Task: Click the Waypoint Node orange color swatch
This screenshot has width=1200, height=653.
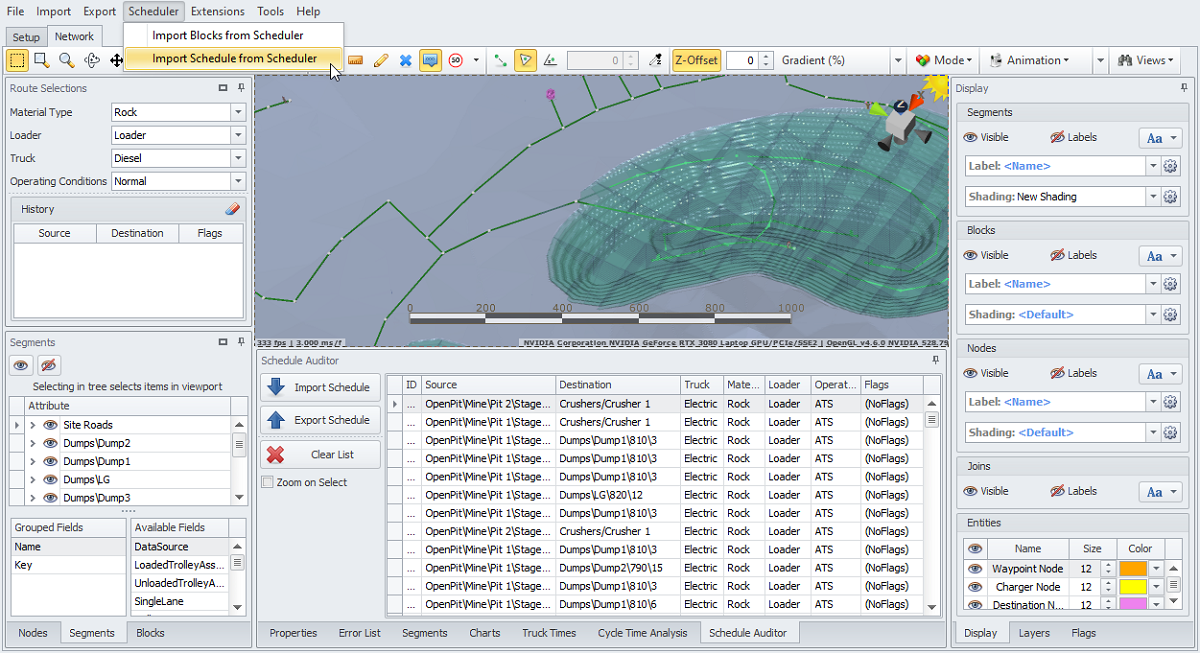Action: 1133,569
